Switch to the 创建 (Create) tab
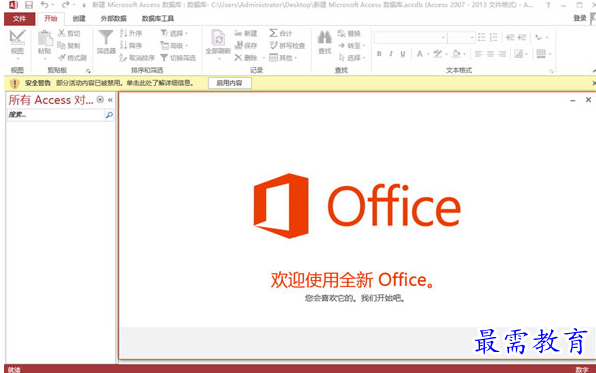 [x=79, y=19]
